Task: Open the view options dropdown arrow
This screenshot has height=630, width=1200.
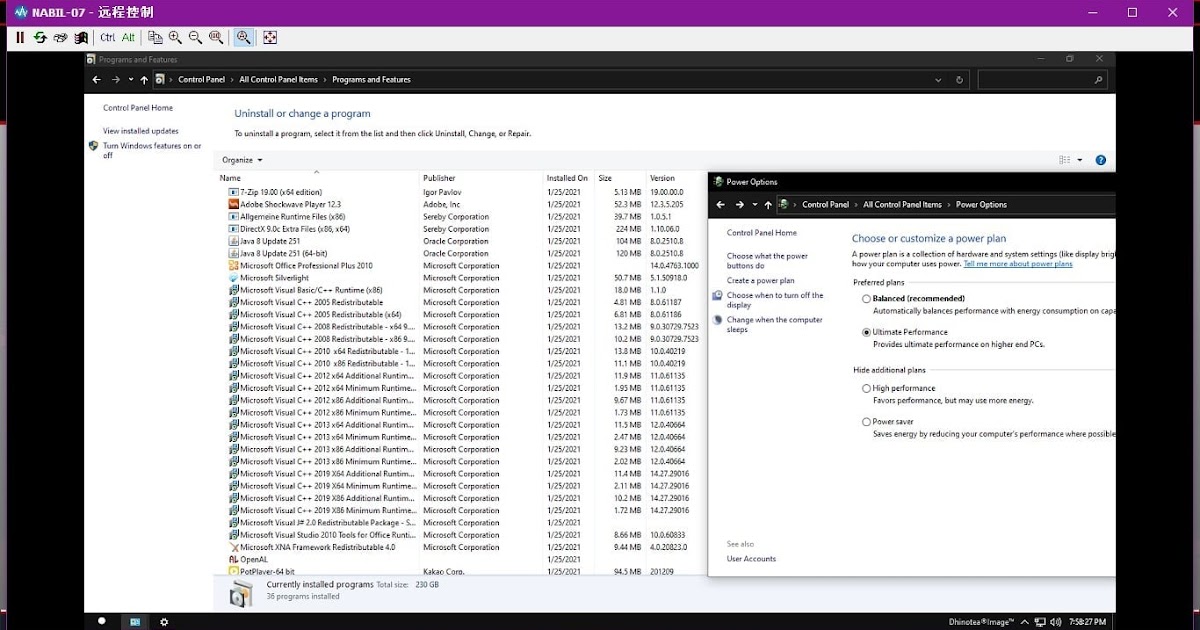Action: click(1080, 160)
